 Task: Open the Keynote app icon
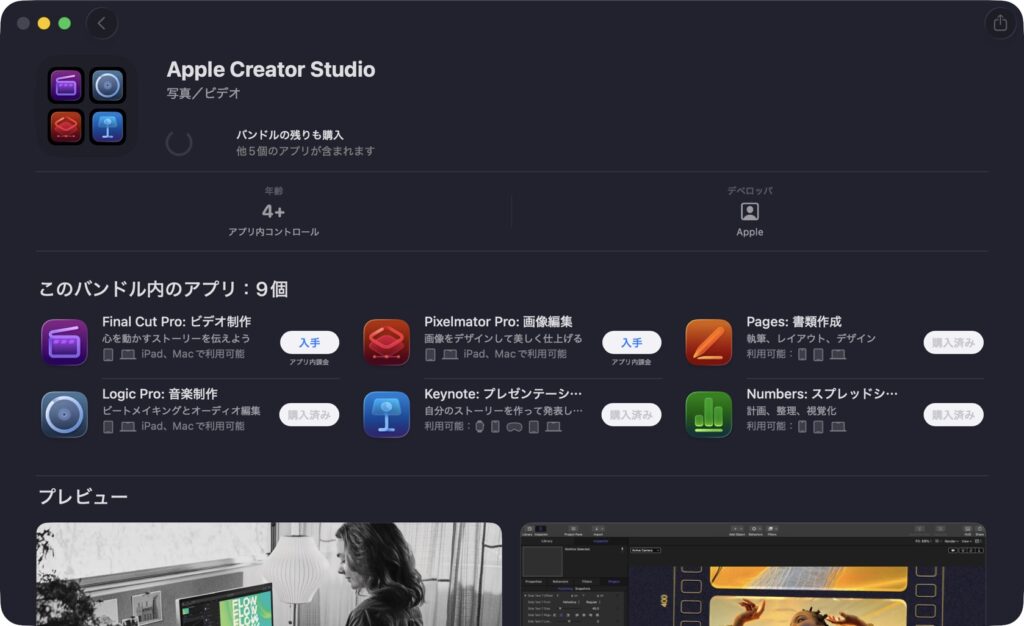click(x=386, y=414)
